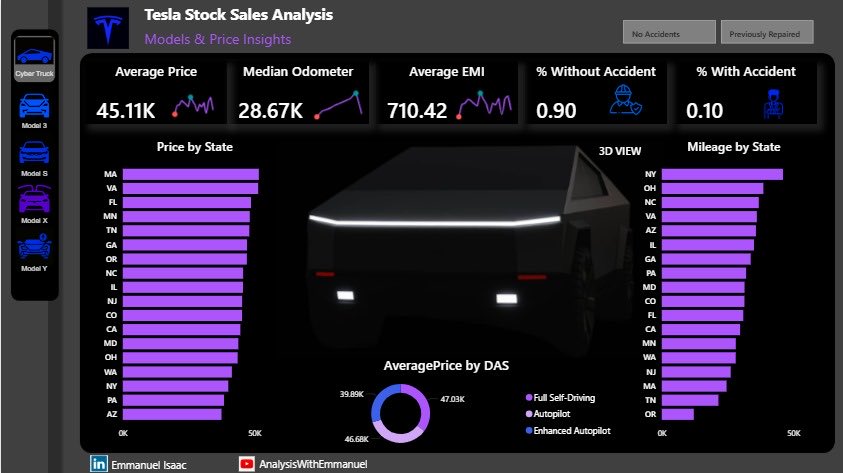Pick the Model X car icon
Image resolution: width=843 pixels, height=473 pixels.
tap(34, 199)
